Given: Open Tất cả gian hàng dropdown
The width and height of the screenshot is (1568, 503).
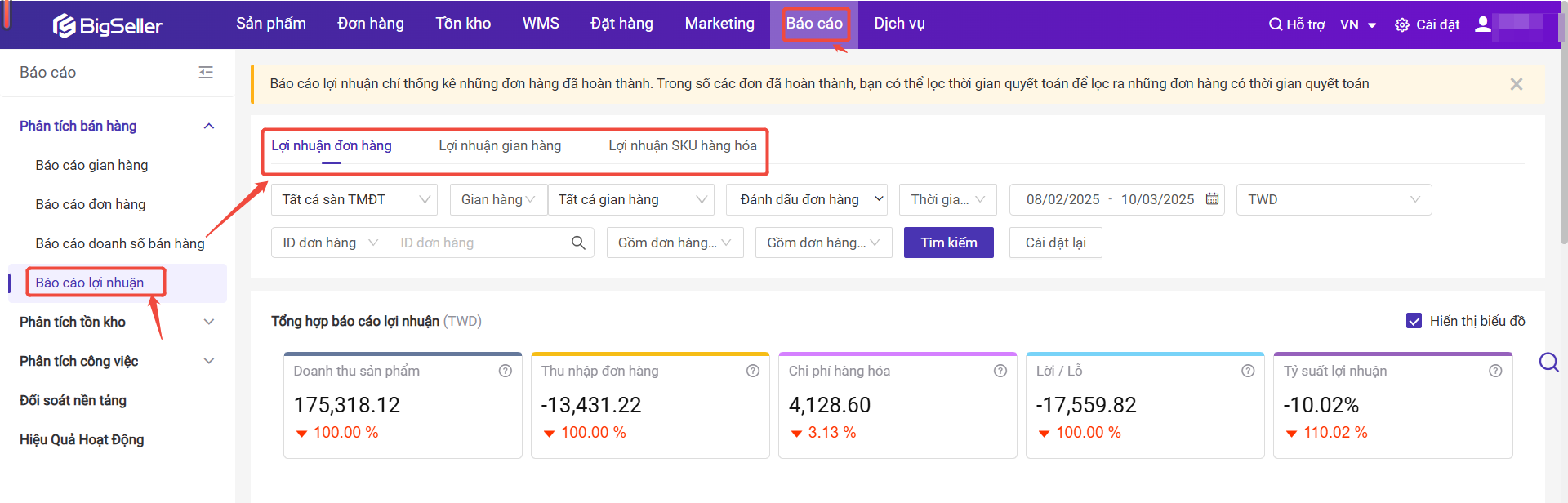Looking at the screenshot, I should (631, 199).
